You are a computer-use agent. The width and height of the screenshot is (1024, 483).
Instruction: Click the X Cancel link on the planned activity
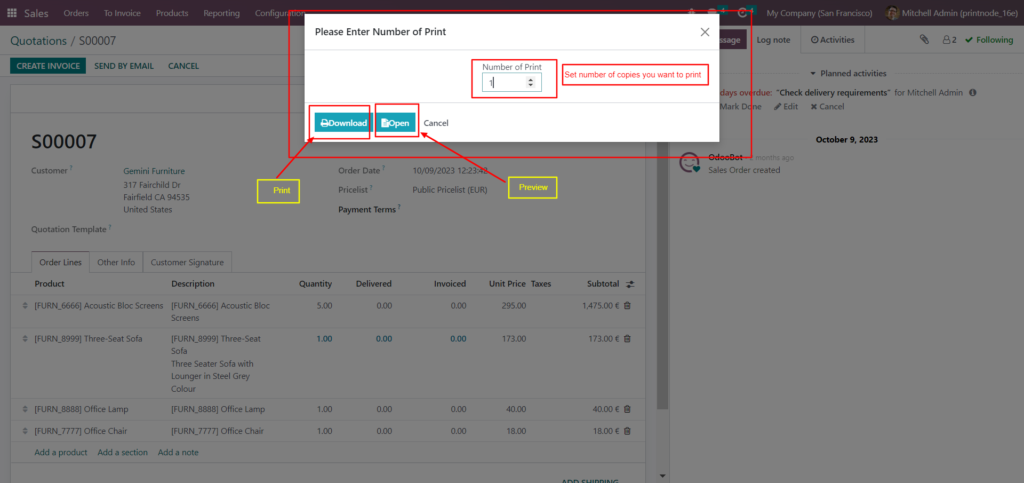(827, 106)
